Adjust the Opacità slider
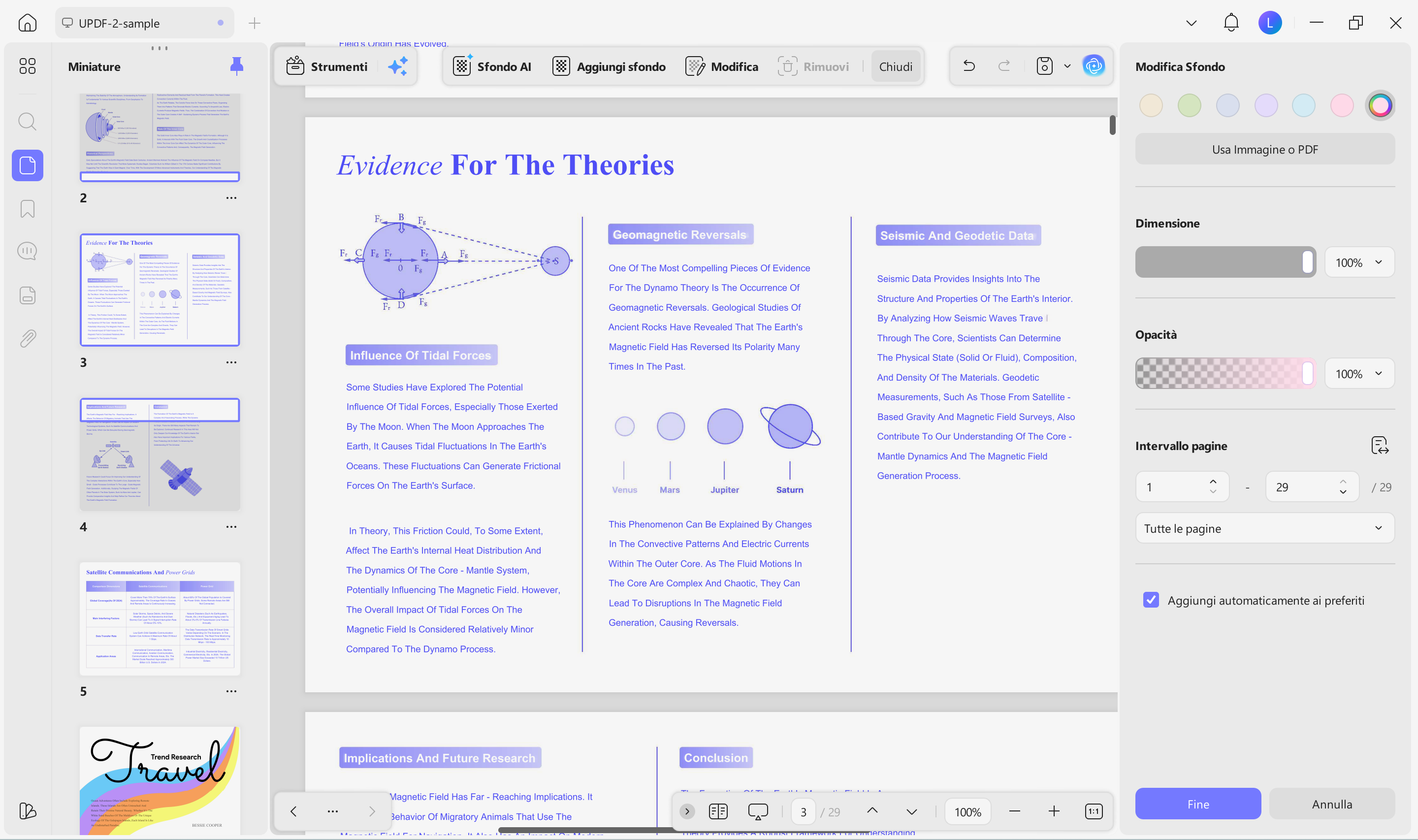This screenshot has width=1418, height=840. [x=1225, y=374]
